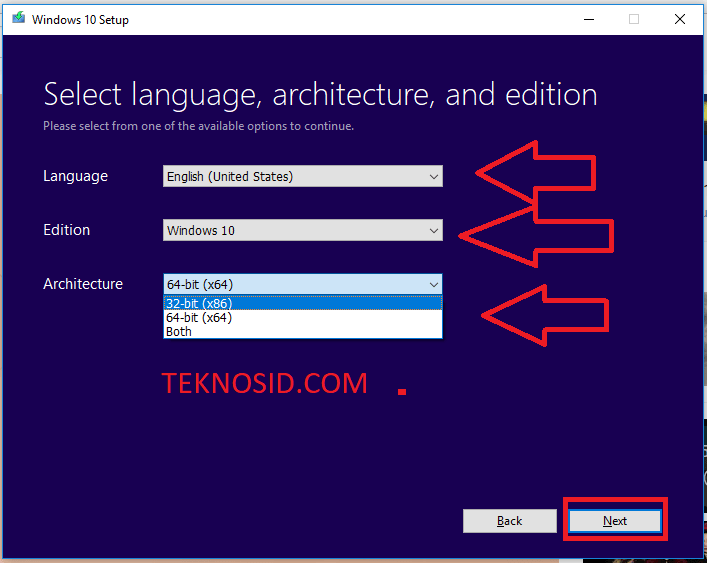
Task: Select the 32-bit (x86) option
Action: pos(303,303)
